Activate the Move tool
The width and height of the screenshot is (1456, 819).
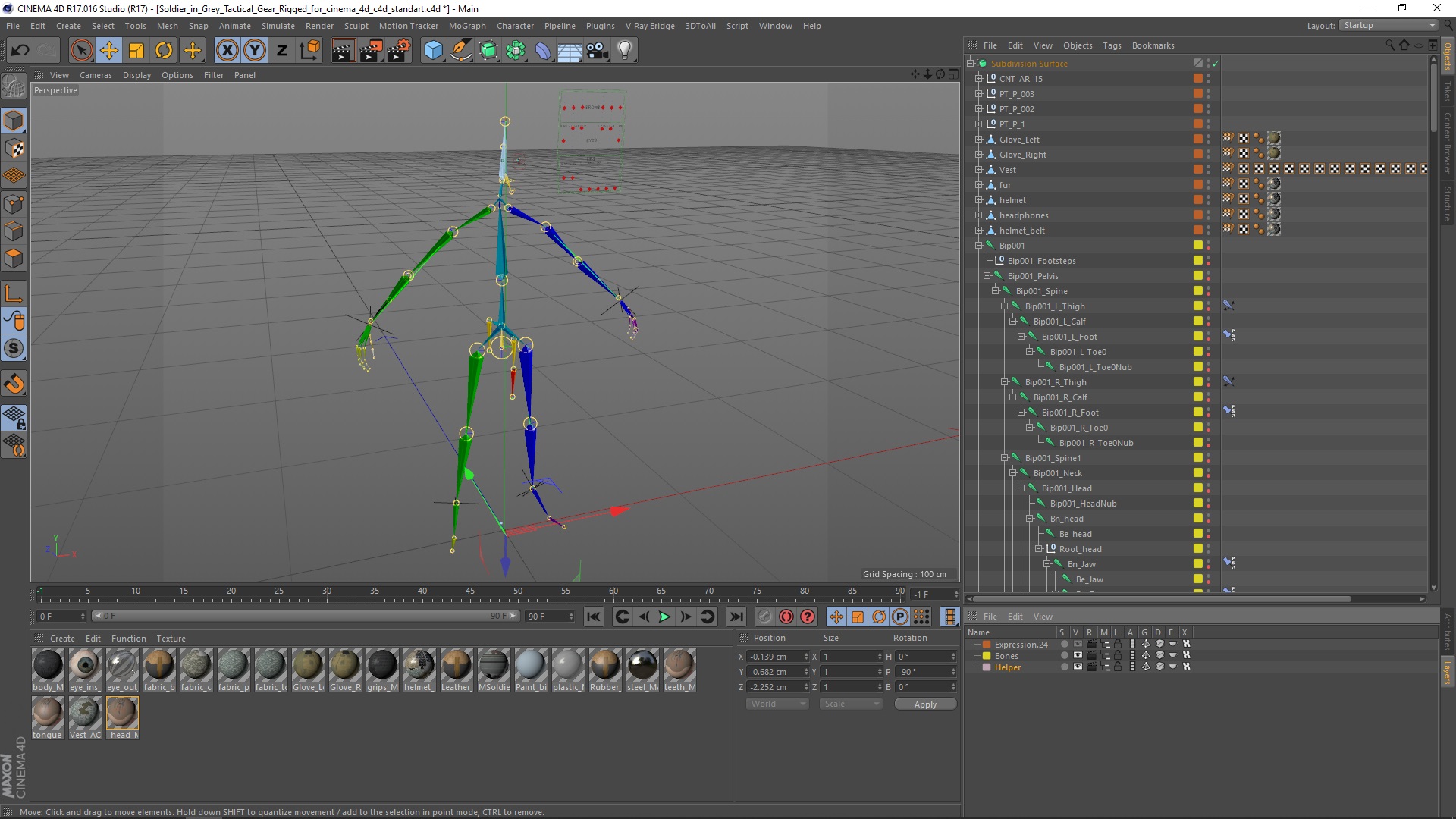coord(109,51)
